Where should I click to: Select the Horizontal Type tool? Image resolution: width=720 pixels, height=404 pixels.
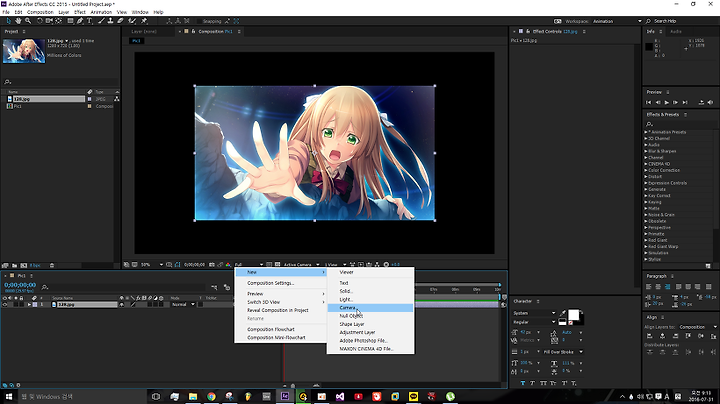[x=90, y=21]
